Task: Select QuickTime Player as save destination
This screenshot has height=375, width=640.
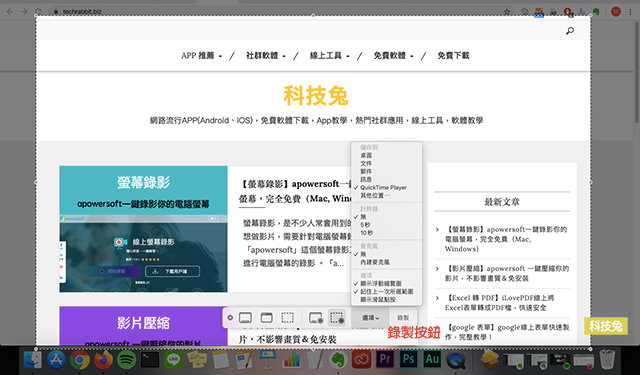Action: 383,187
